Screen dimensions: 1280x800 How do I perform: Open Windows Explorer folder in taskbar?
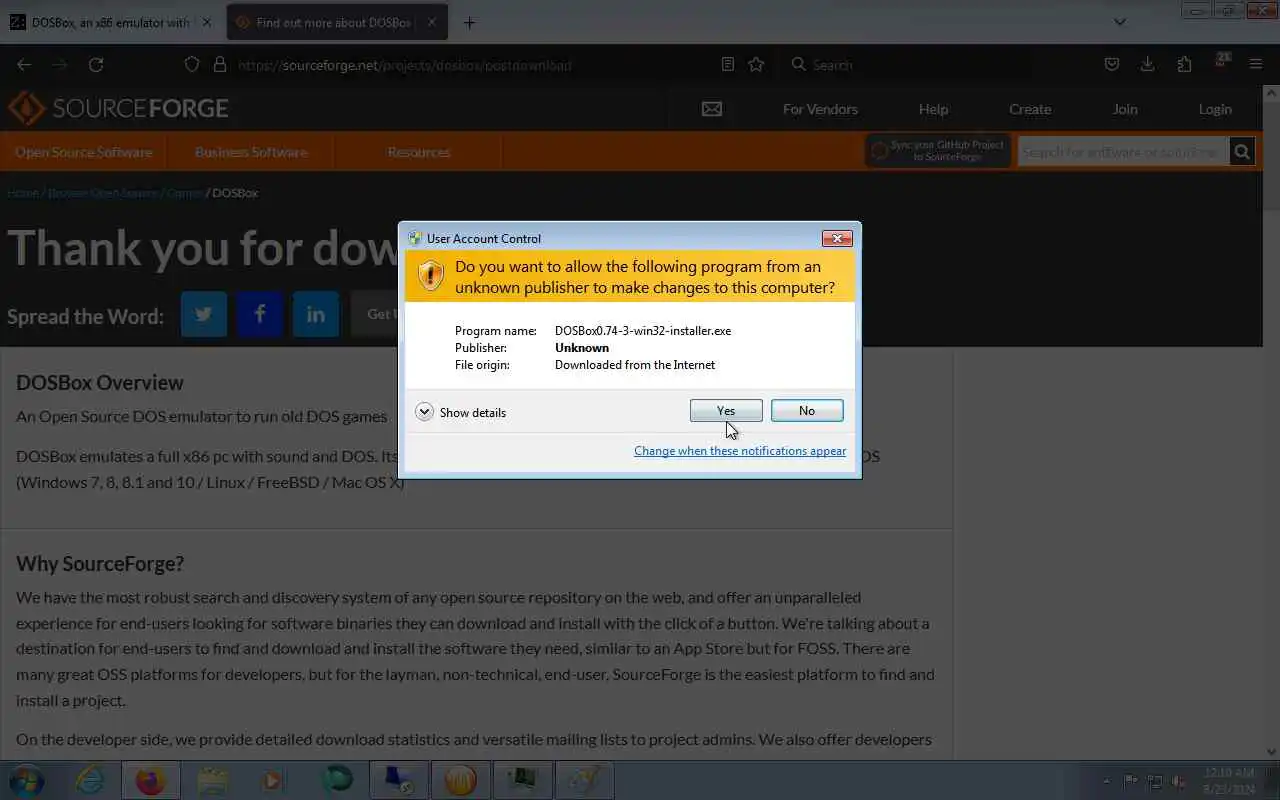pos(213,780)
